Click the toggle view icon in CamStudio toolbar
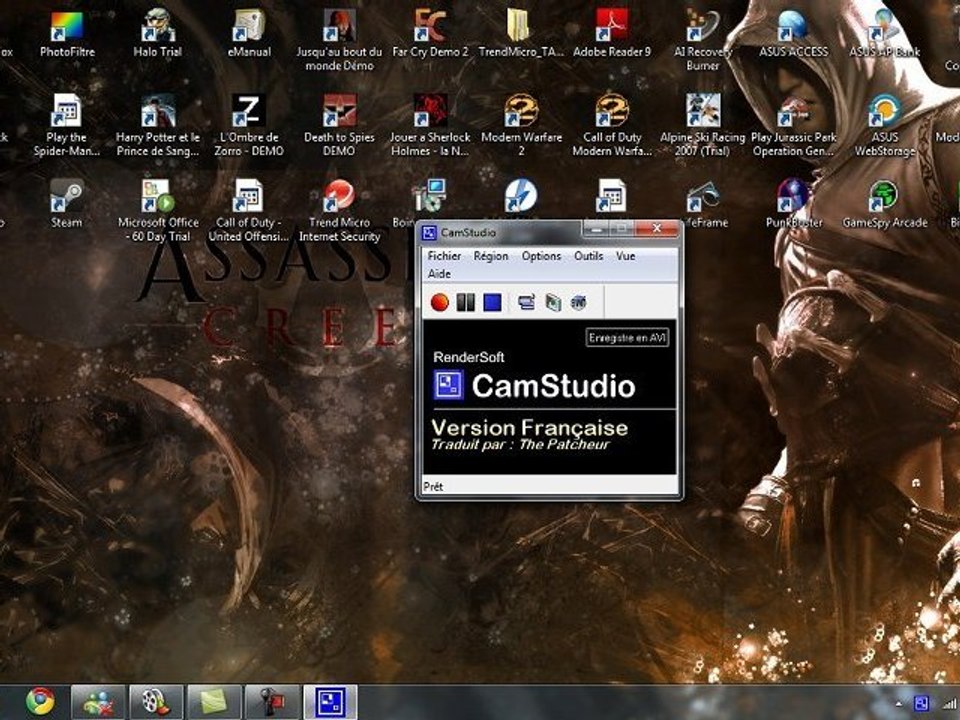The image size is (960, 720). 527,302
